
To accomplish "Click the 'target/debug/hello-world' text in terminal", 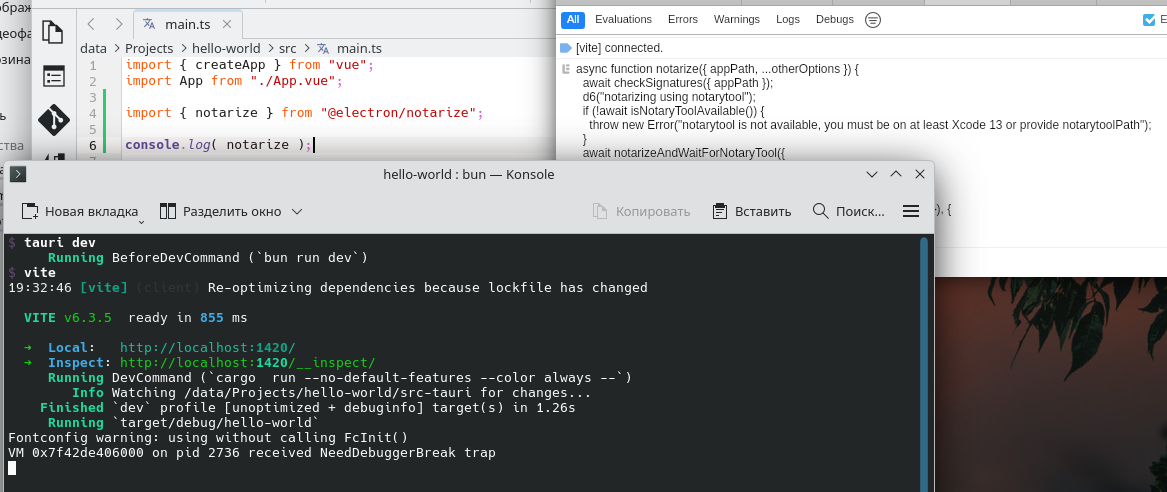I will click(x=215, y=423).
